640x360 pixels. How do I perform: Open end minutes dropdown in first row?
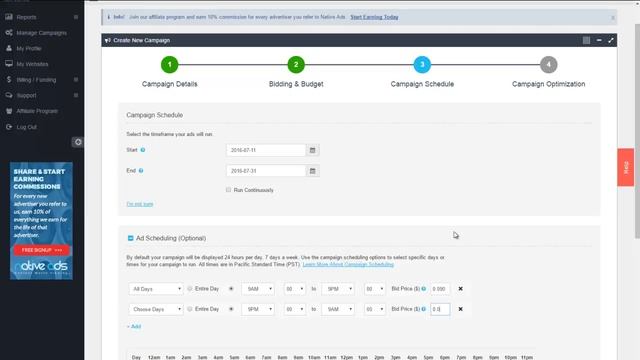coord(375,289)
